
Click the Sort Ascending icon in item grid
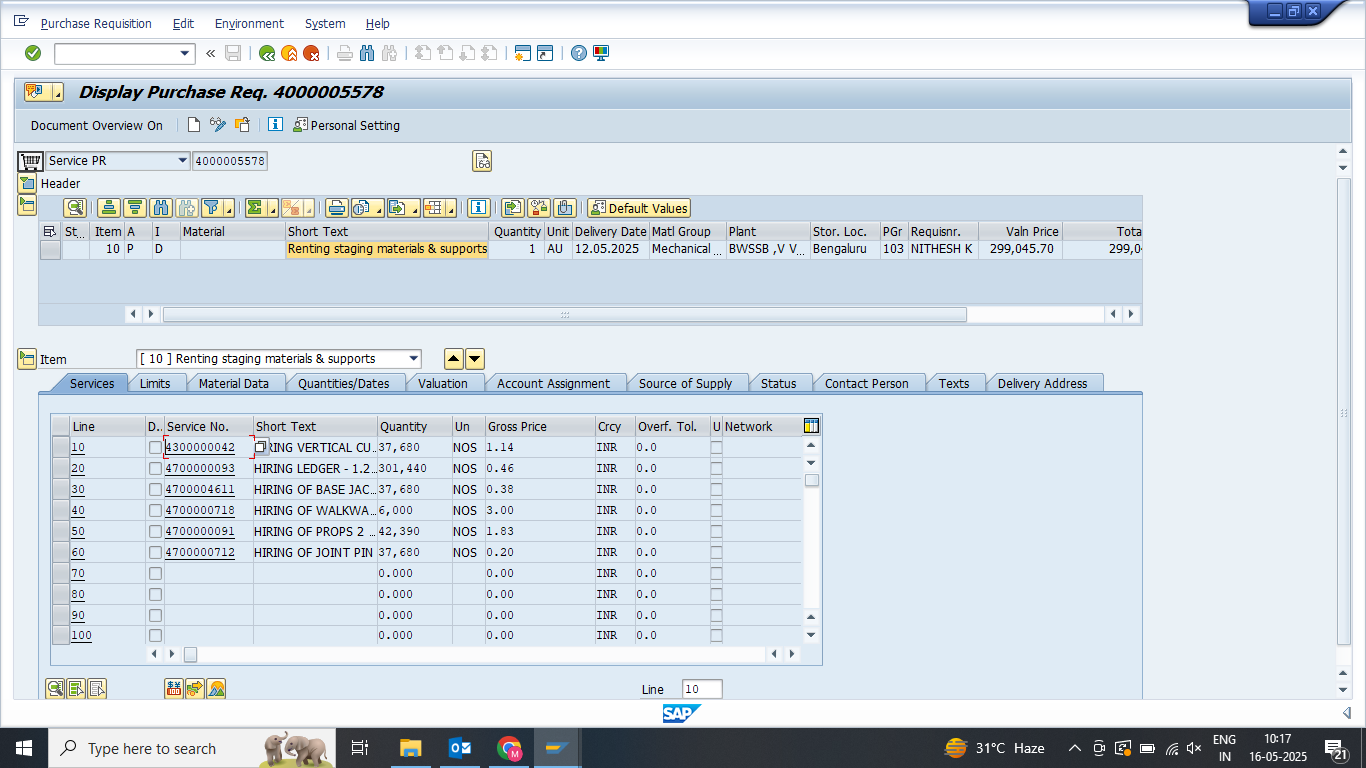[x=109, y=208]
